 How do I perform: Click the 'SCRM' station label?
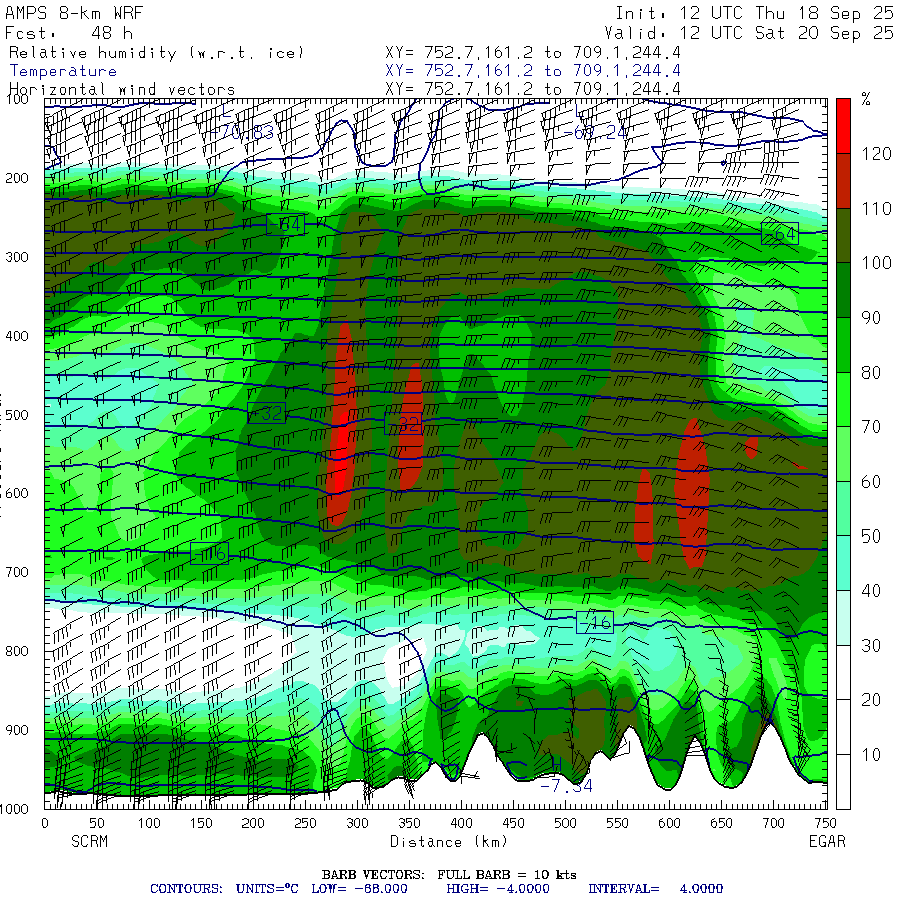(90, 841)
